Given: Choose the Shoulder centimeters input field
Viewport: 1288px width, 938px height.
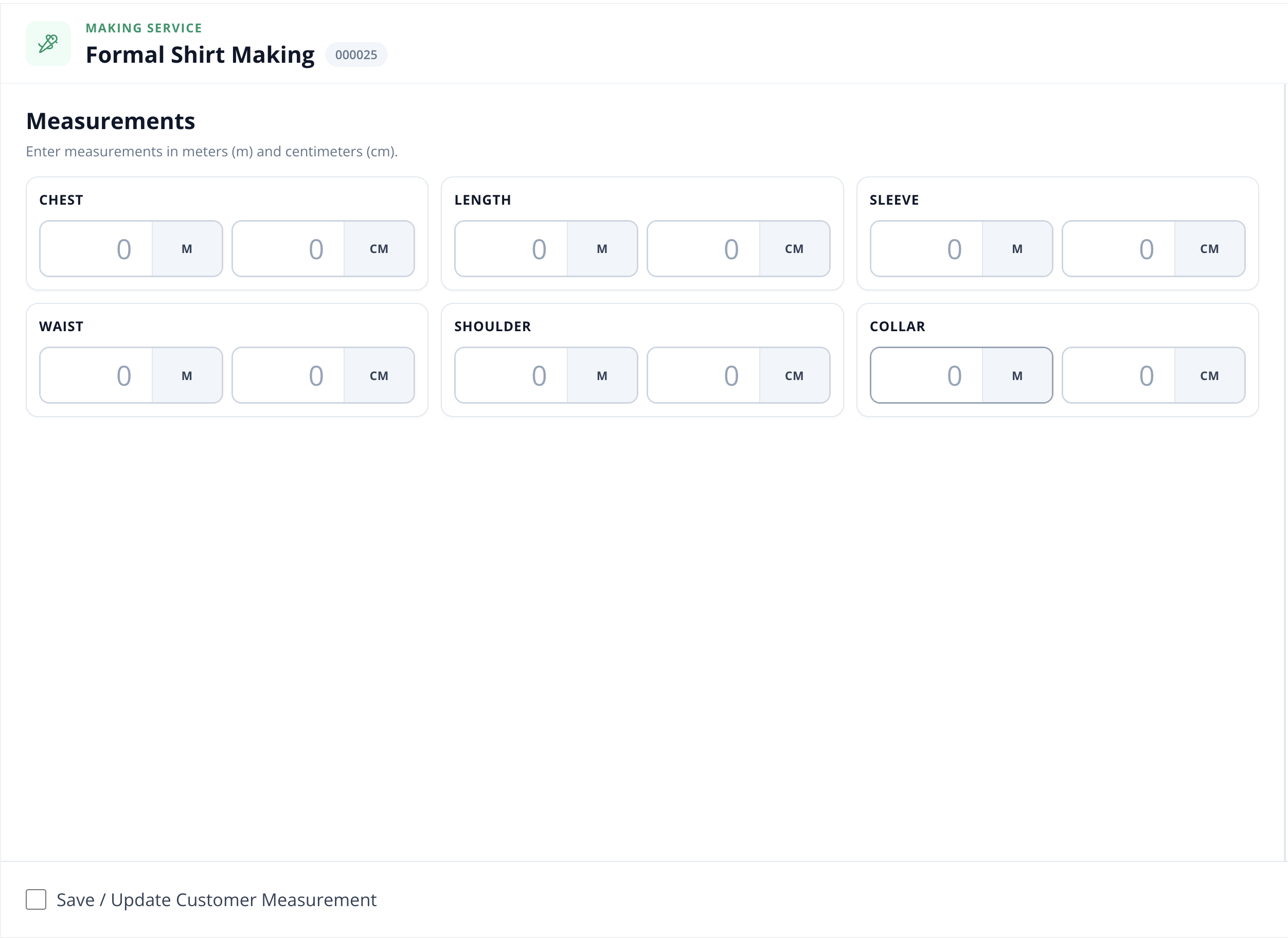Looking at the screenshot, I should click(x=704, y=375).
